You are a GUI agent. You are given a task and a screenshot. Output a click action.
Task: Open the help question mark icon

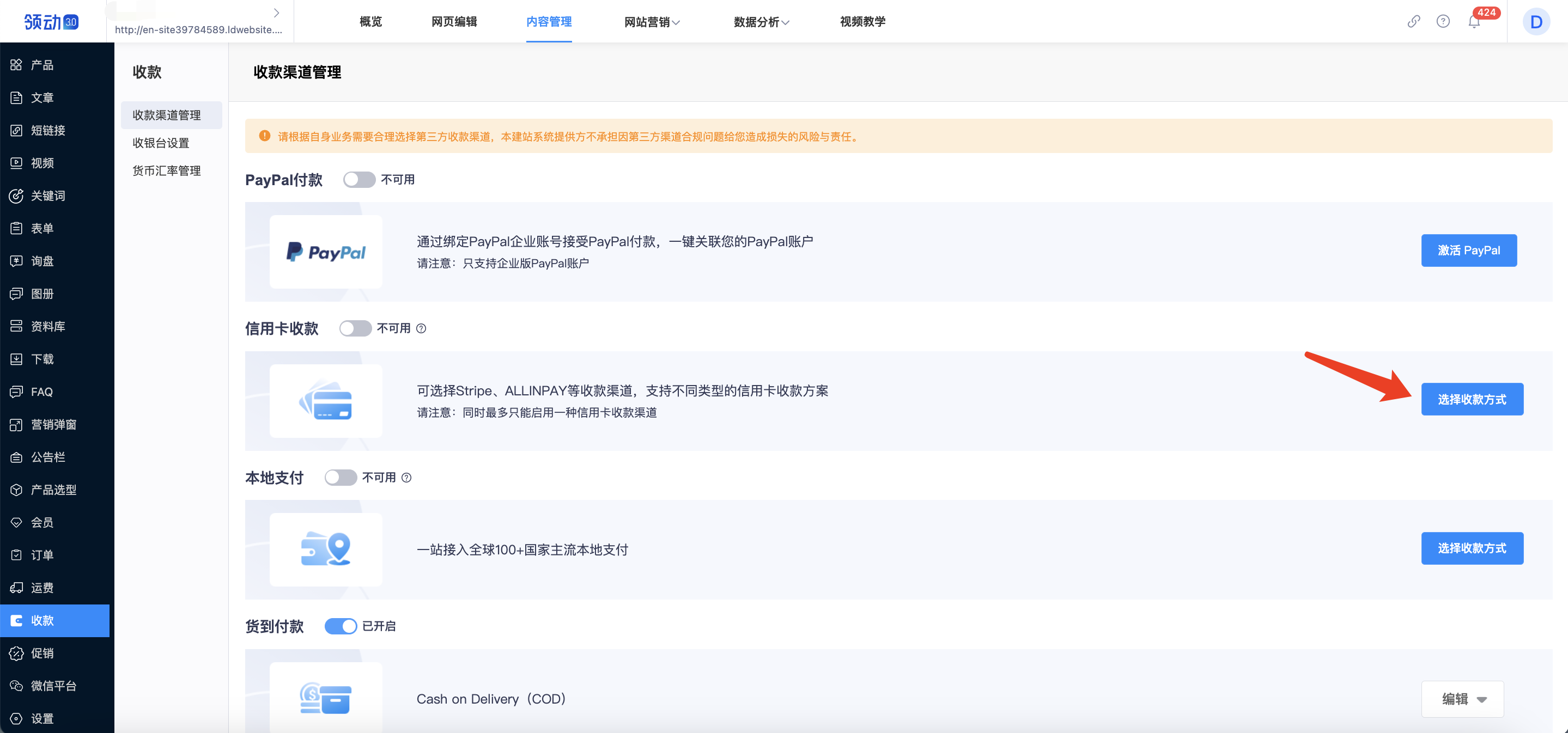tap(1443, 22)
